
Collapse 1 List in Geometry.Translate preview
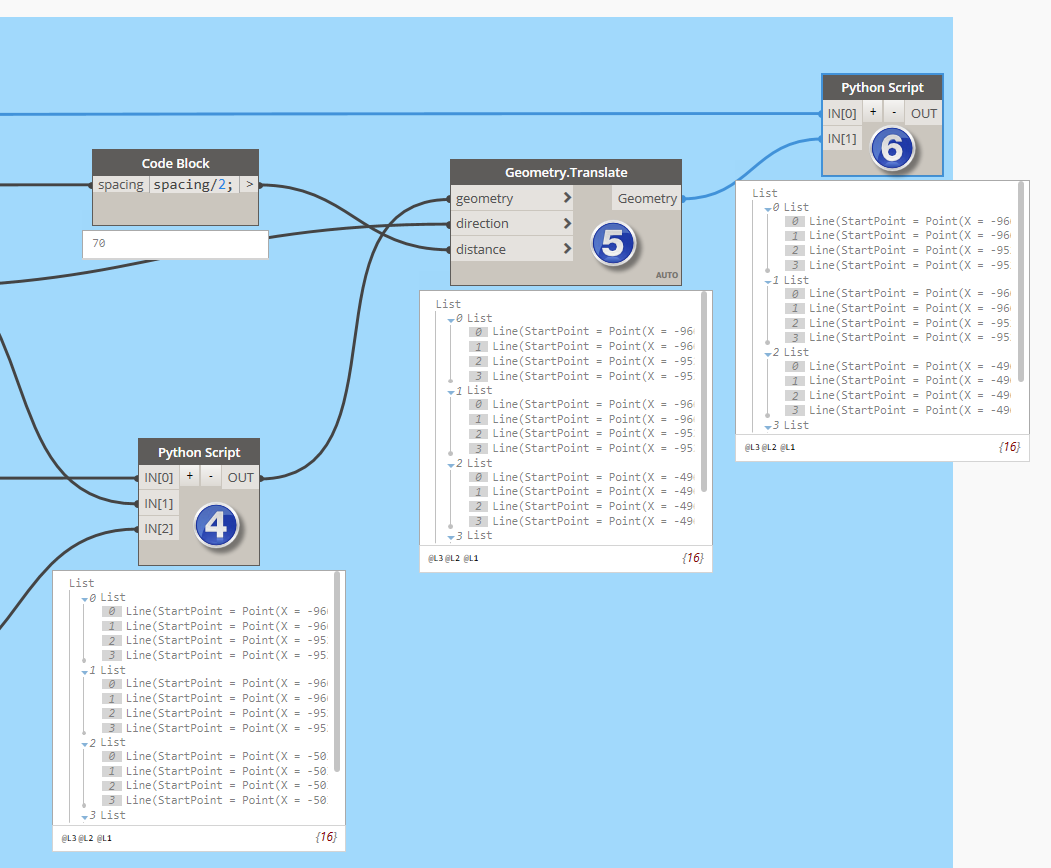pos(450,392)
